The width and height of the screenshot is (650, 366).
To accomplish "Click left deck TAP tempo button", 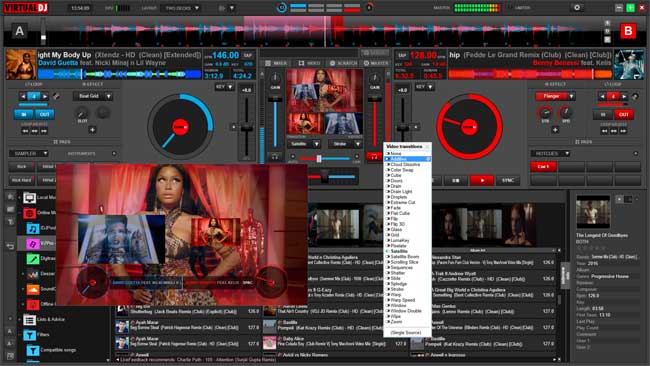I will click(x=248, y=55).
